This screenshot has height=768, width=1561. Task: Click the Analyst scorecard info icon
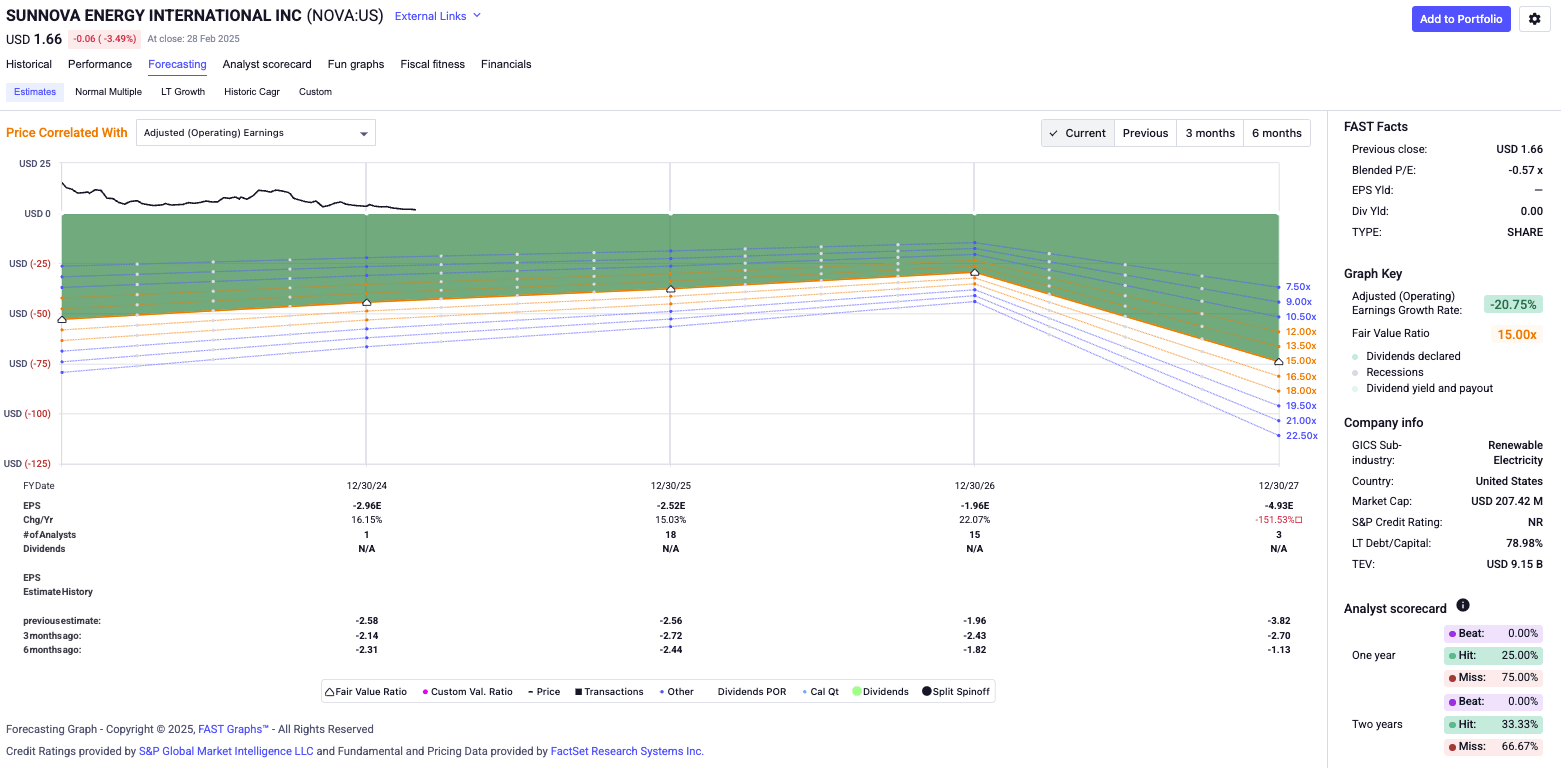[1463, 605]
